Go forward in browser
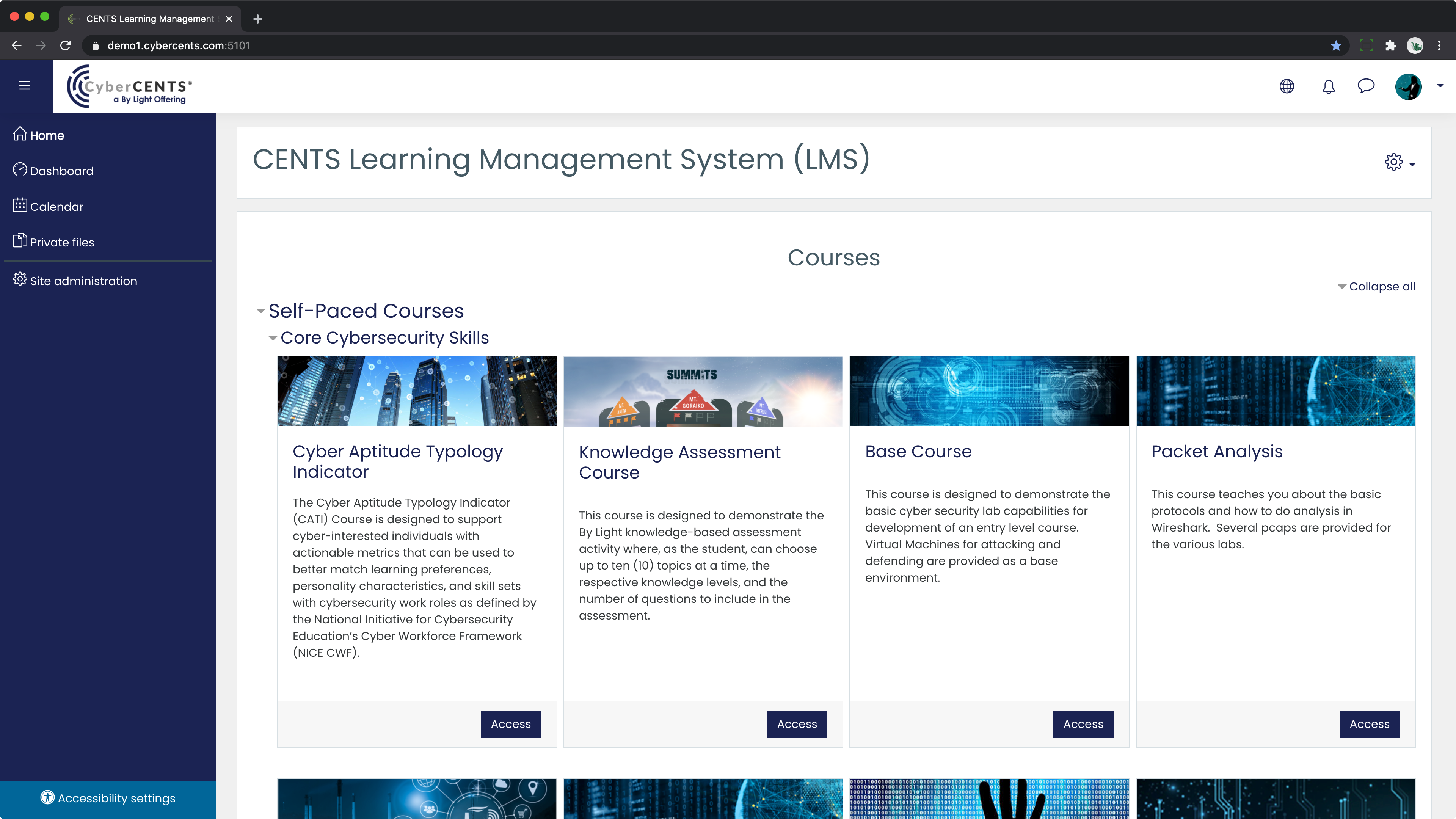 41,45
